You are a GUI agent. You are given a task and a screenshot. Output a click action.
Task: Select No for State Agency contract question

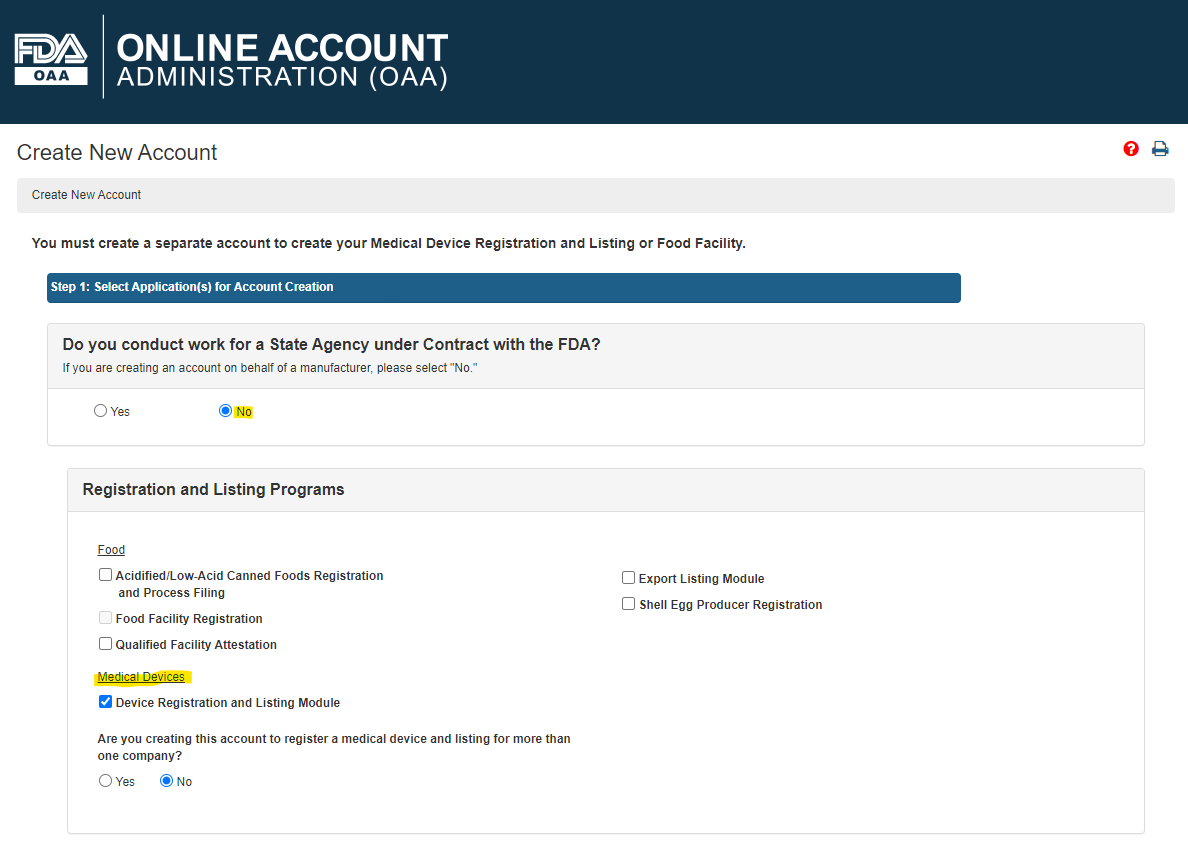(225, 411)
